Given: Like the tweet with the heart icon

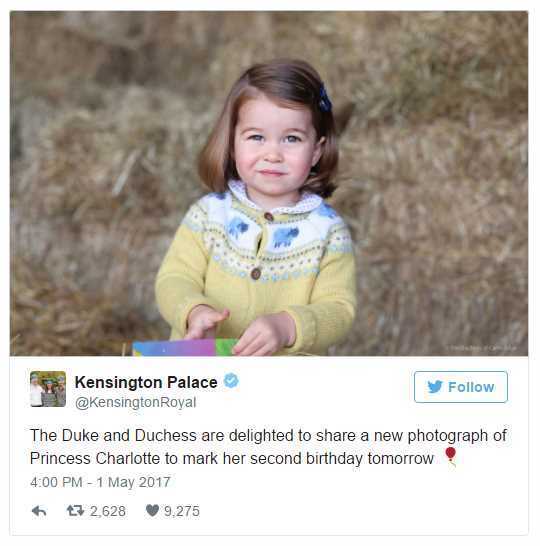Looking at the screenshot, I should click(x=152, y=511).
